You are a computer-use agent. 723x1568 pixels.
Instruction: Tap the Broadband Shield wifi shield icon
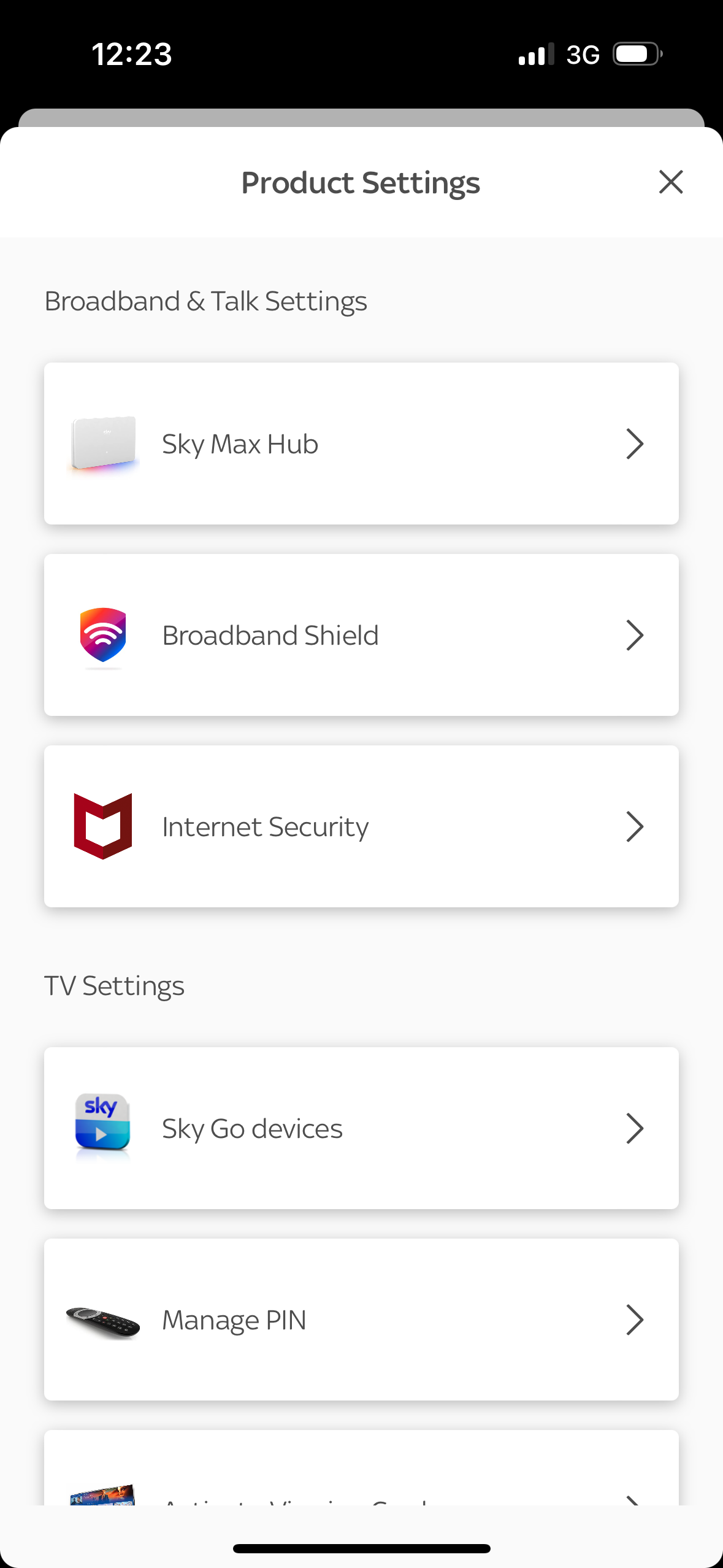tap(103, 635)
